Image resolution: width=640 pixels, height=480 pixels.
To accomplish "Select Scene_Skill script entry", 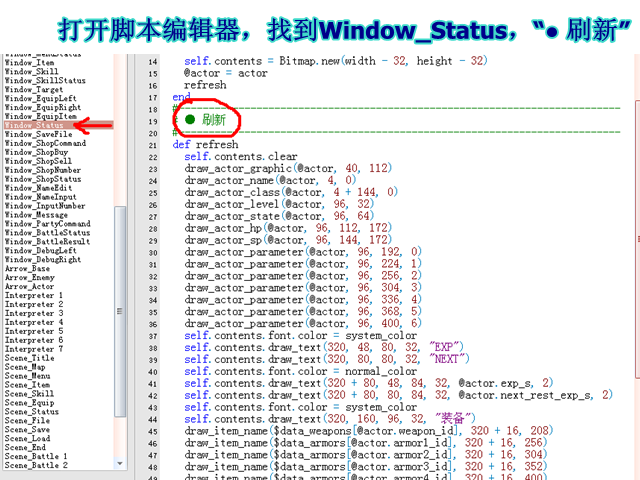I will pos(29,394).
